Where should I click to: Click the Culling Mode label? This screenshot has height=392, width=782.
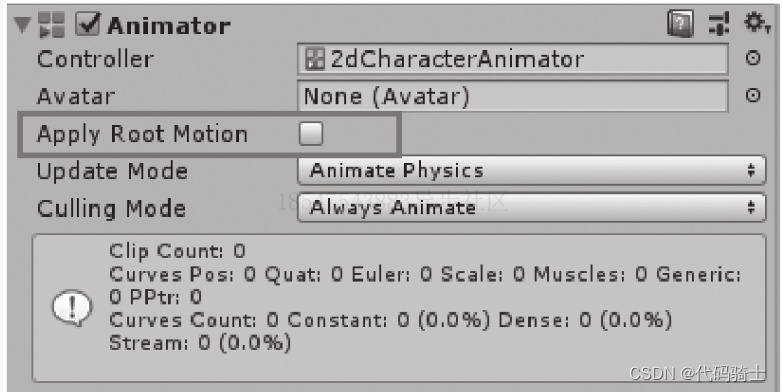pyautogui.click(x=111, y=208)
